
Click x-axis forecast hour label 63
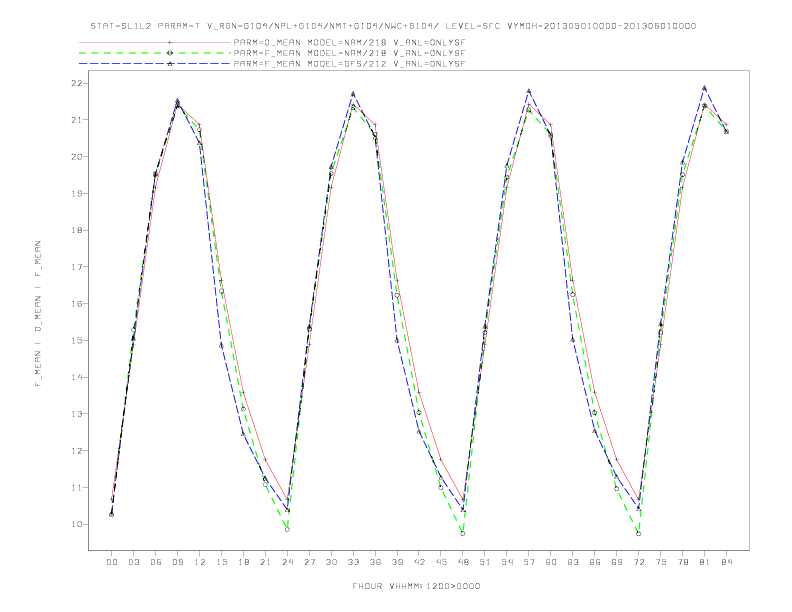[x=573, y=562]
